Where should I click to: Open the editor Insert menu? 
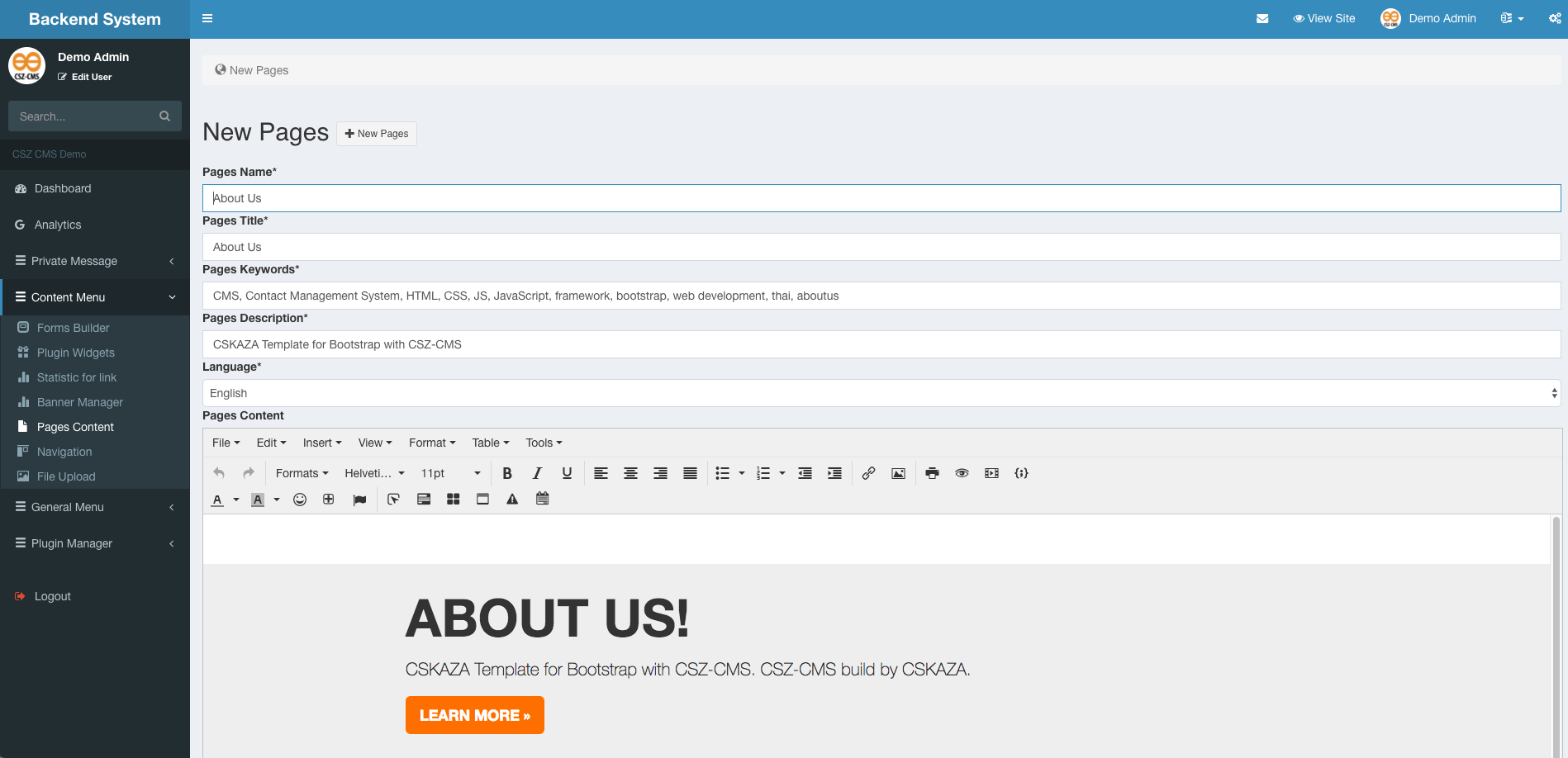click(x=322, y=443)
